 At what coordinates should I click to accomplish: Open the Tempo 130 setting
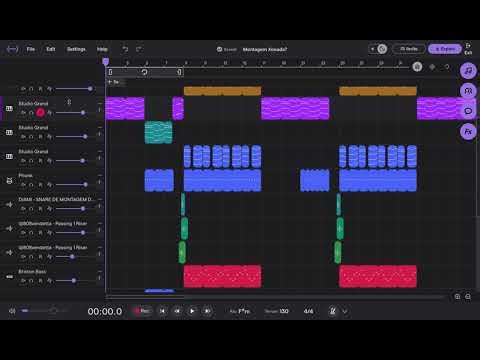(x=276, y=311)
